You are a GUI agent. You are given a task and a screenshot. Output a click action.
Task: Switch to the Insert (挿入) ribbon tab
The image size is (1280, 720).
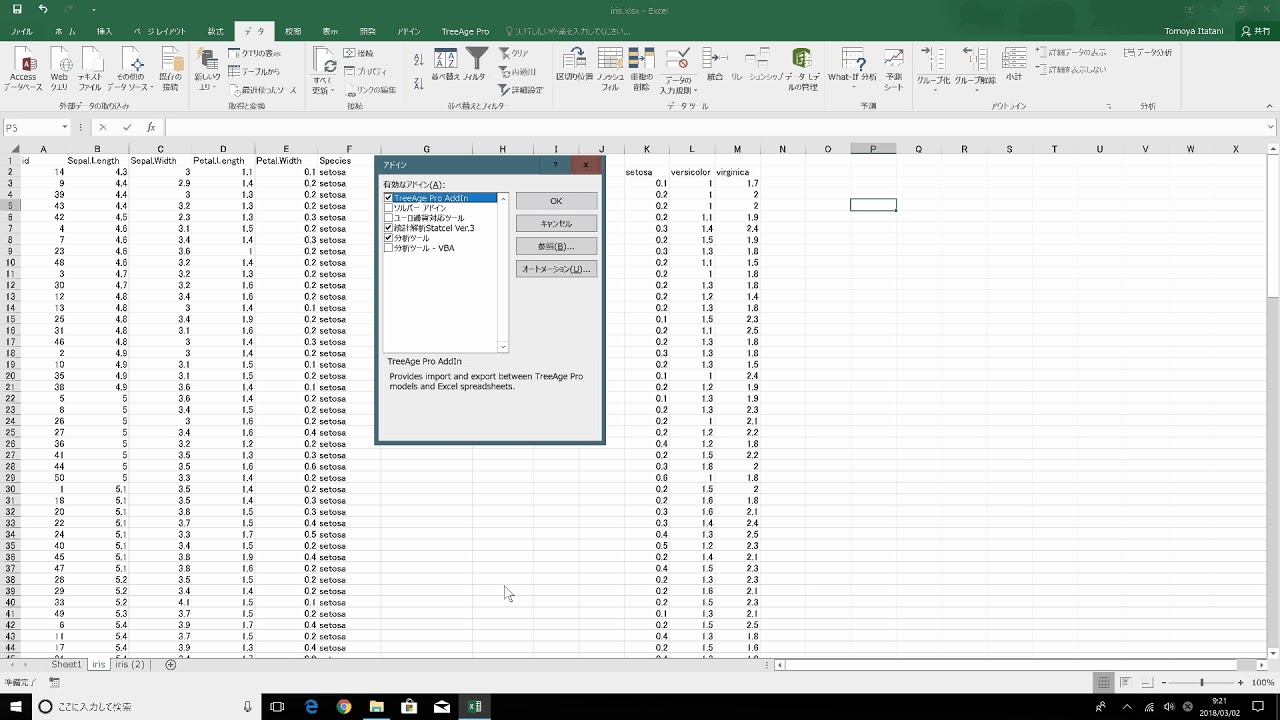click(104, 32)
